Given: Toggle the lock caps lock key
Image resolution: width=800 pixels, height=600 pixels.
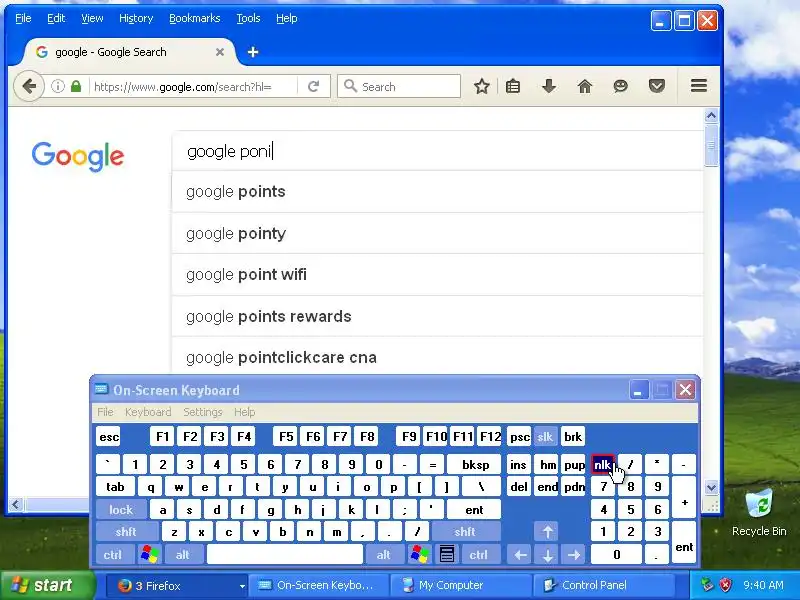Looking at the screenshot, I should coord(121,510).
